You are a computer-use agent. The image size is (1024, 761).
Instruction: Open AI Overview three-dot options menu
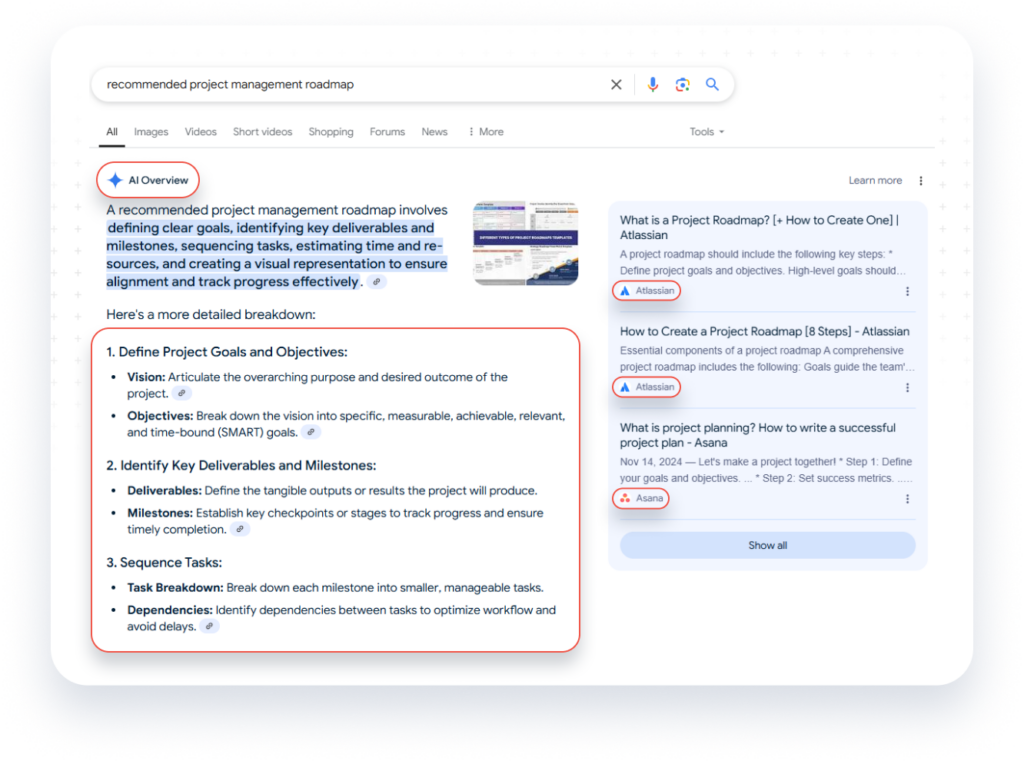921,181
